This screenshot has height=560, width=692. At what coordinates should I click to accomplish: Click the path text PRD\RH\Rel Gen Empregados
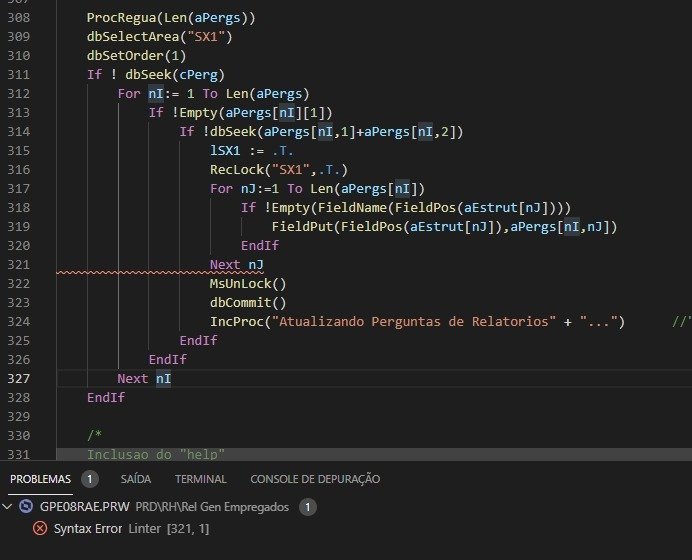212,507
